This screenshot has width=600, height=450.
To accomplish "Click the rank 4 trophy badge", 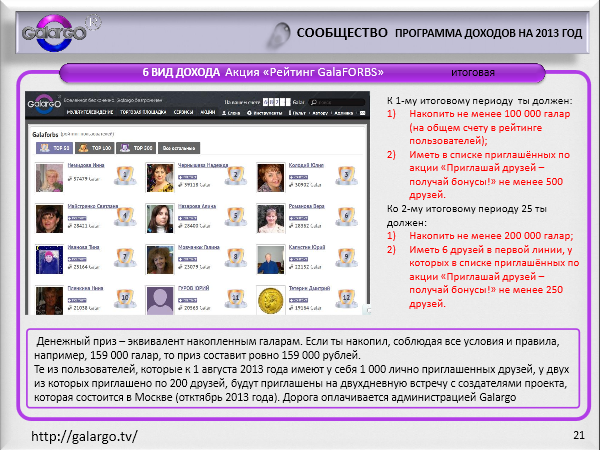I will (125, 217).
